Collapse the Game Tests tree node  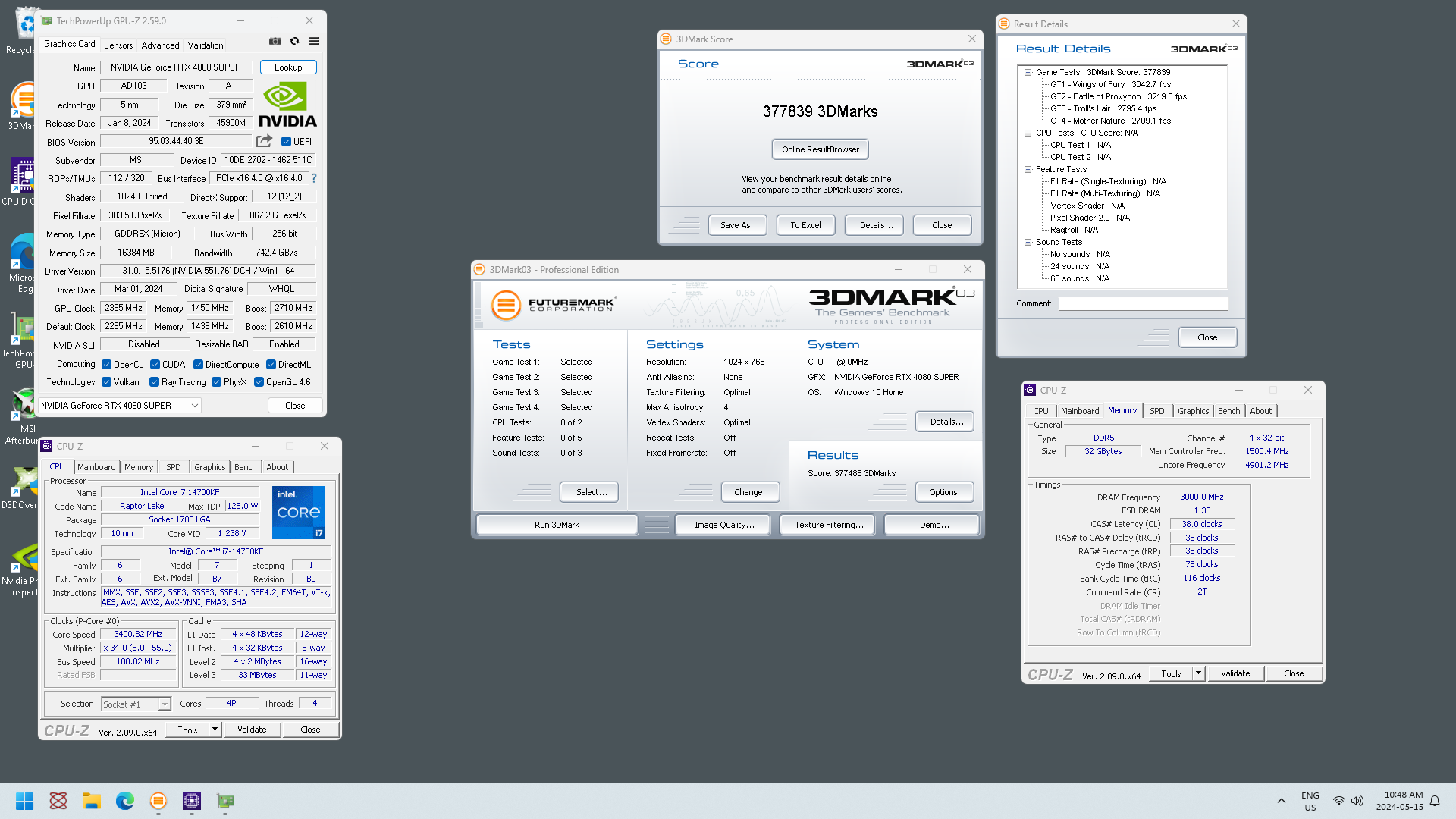pos(1028,73)
